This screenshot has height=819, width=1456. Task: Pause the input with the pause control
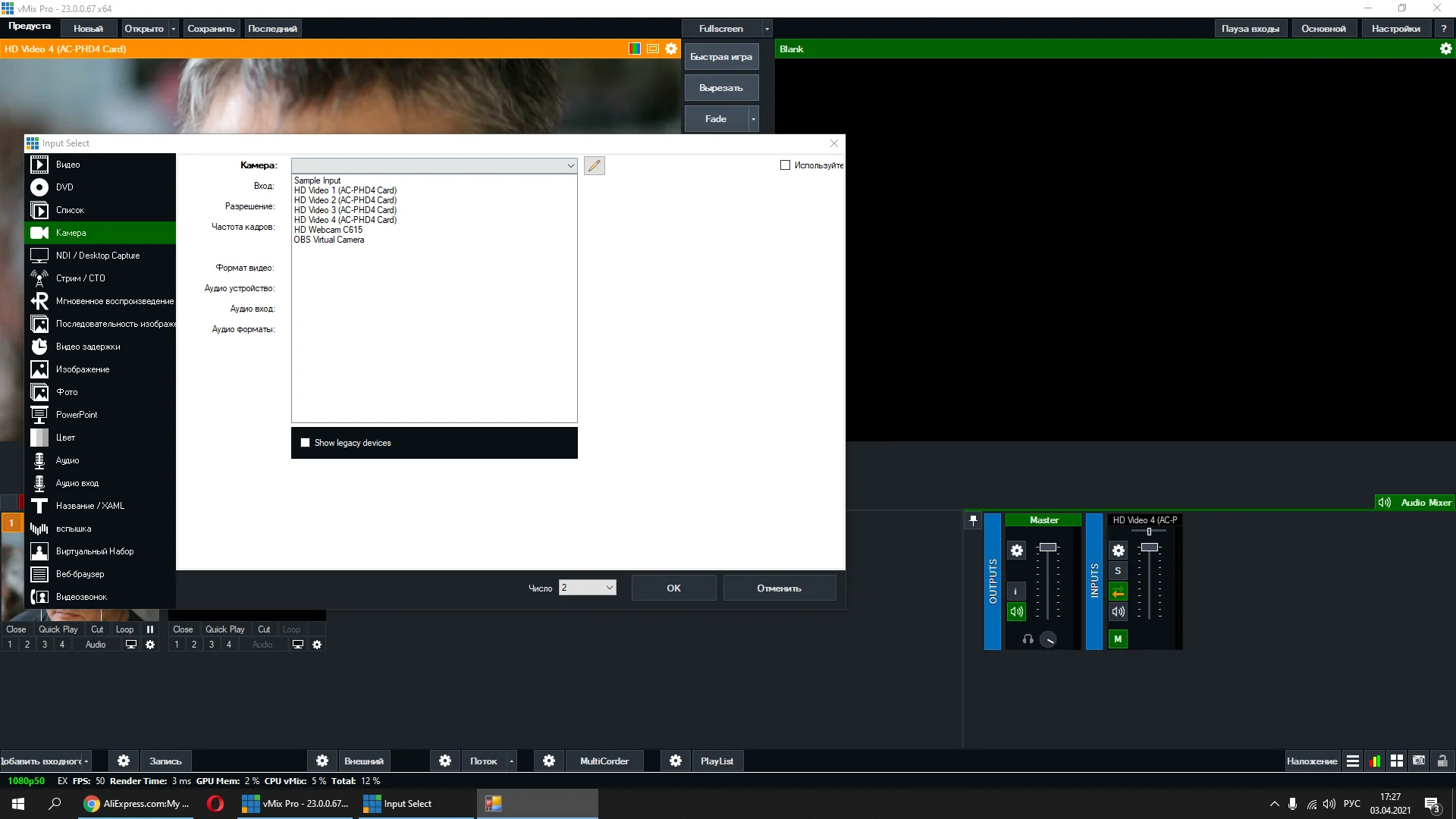(x=150, y=629)
